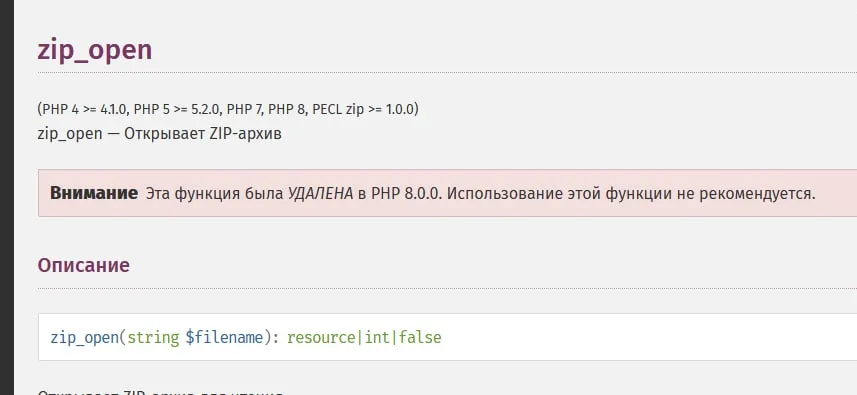
Task: Click the "Описание" section heading
Action: tap(84, 265)
